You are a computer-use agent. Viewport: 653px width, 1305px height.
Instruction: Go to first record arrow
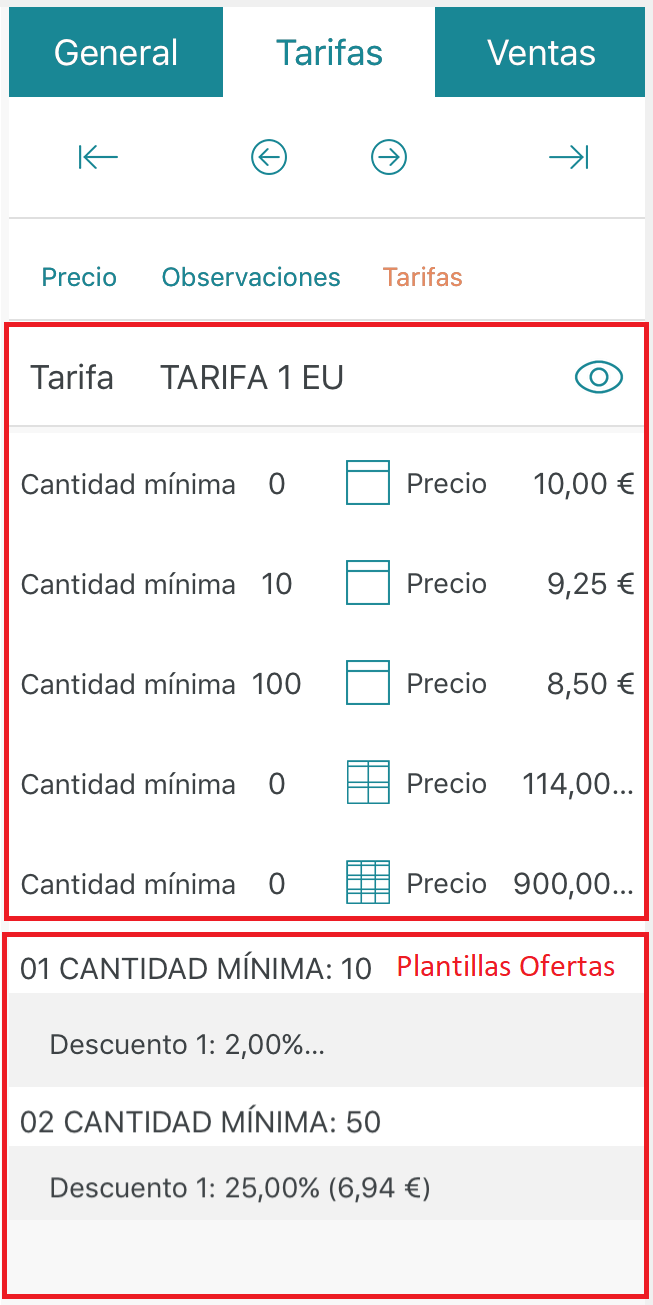[98, 157]
